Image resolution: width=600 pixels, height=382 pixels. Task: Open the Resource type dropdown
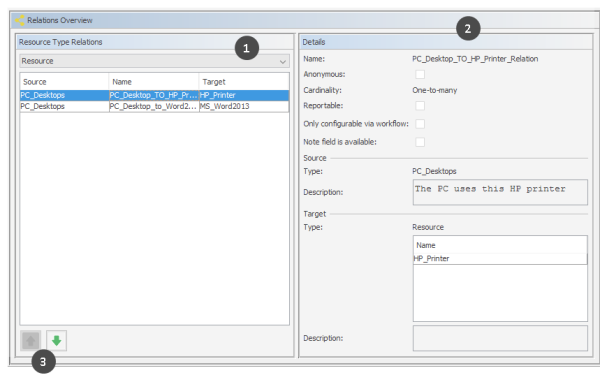click(x=155, y=61)
